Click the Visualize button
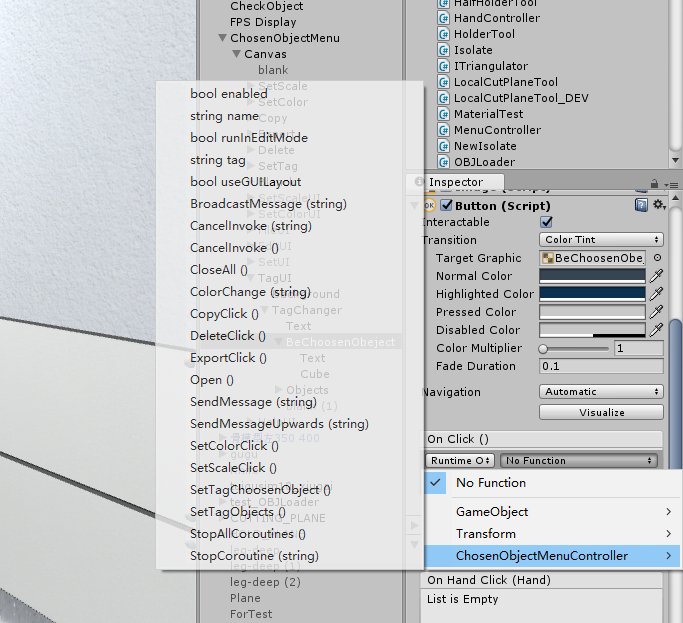Screen dimensions: 683x623 tap(601, 412)
